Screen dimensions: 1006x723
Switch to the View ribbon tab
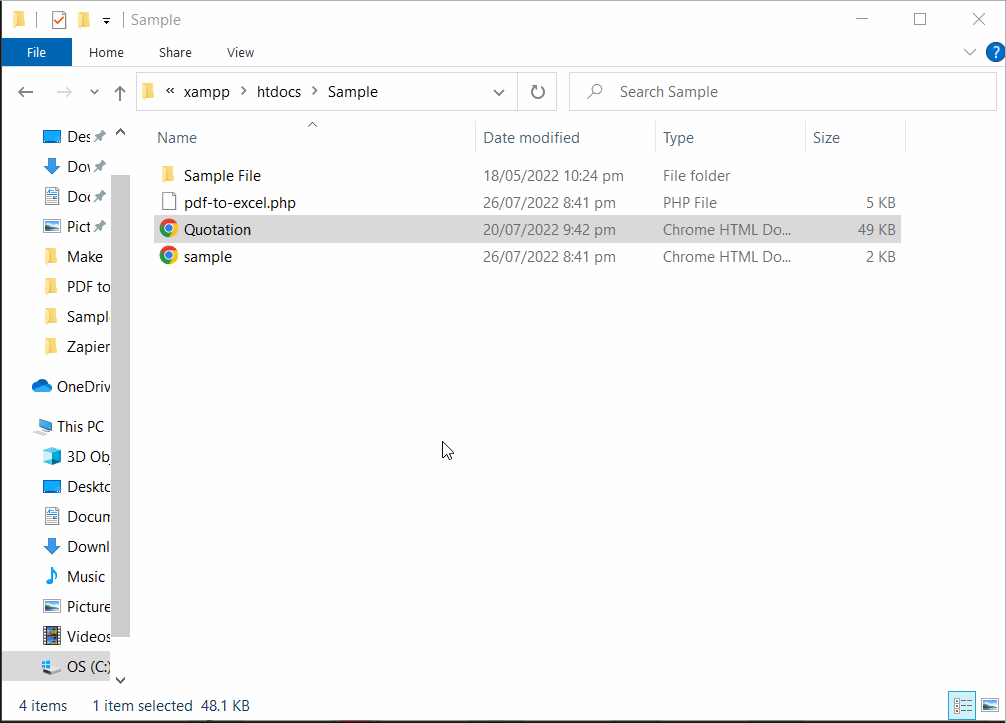coord(241,53)
